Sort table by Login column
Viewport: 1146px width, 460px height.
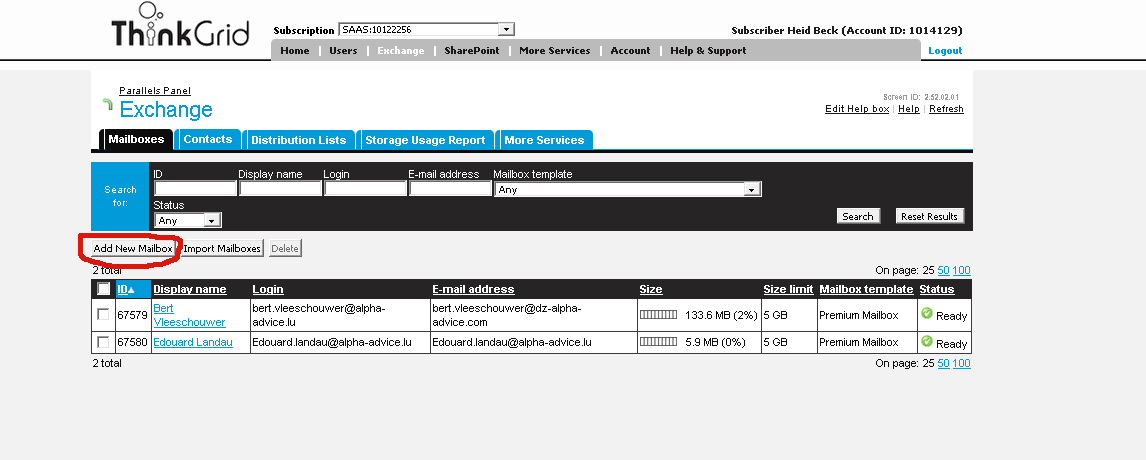[x=267, y=289]
